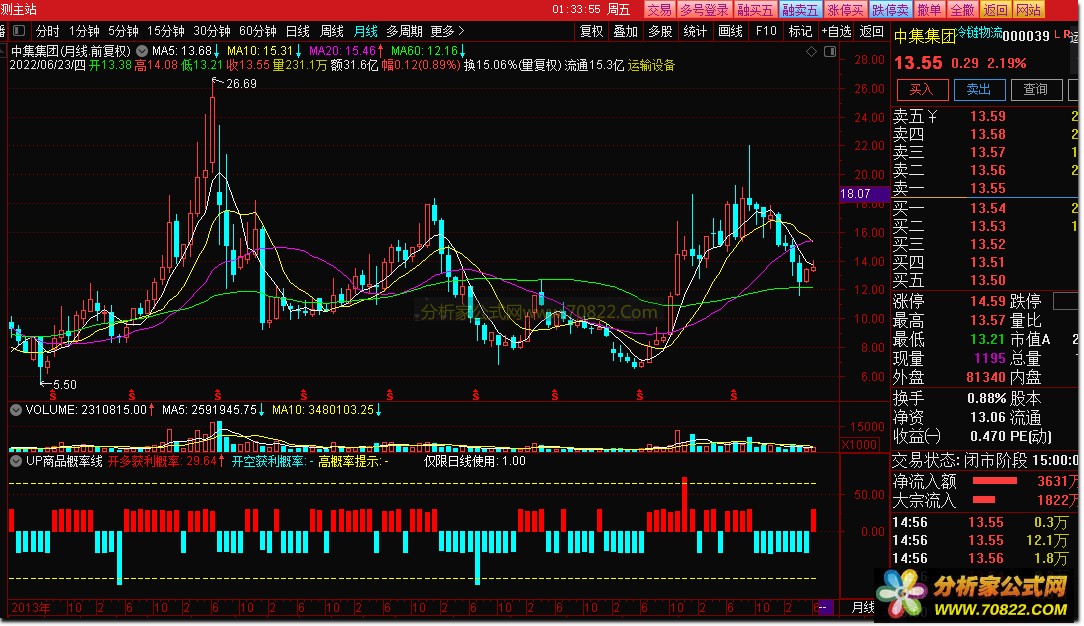Select 买一 price 13.54

point(988,208)
